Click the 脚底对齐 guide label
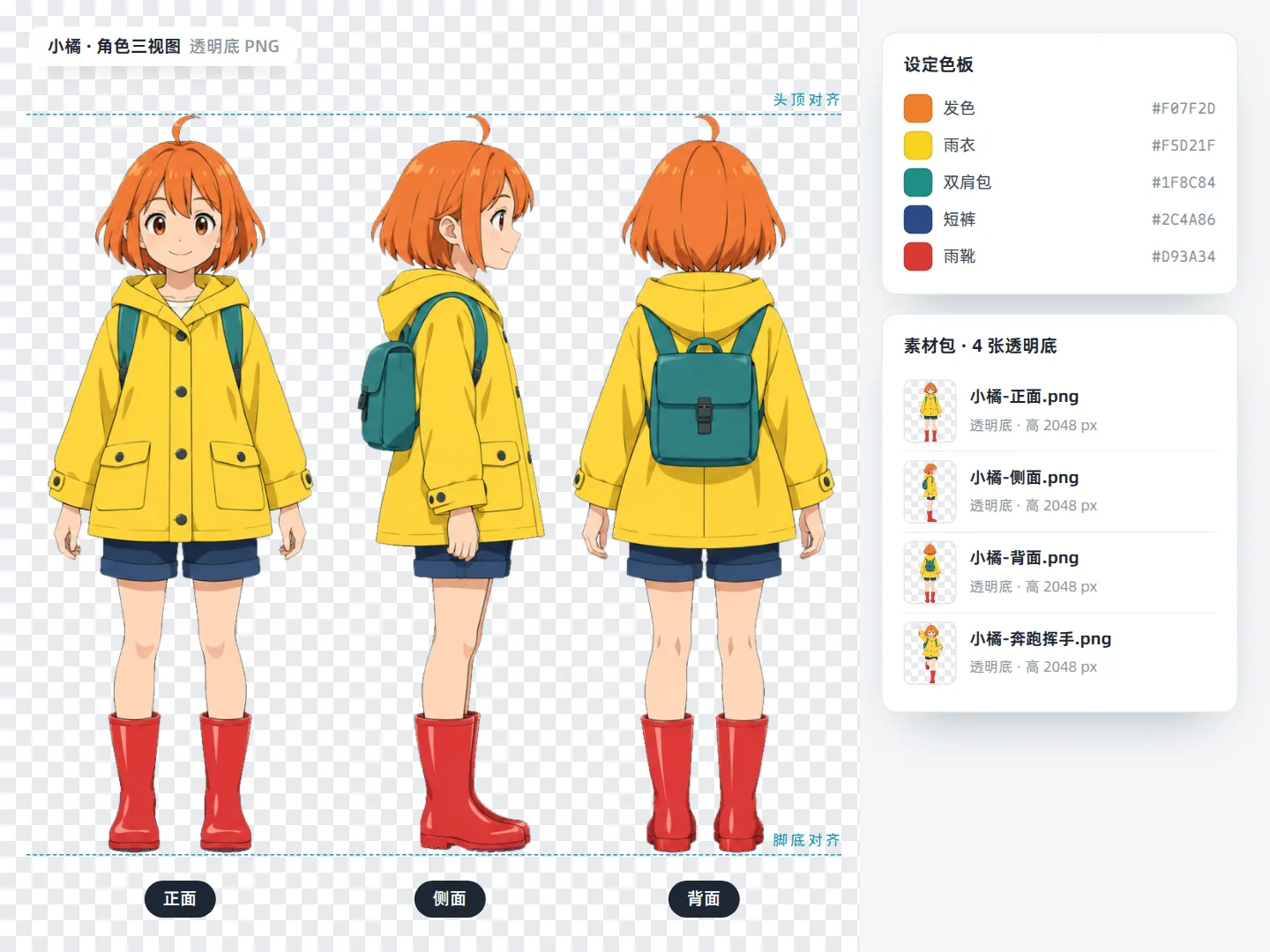 click(806, 840)
